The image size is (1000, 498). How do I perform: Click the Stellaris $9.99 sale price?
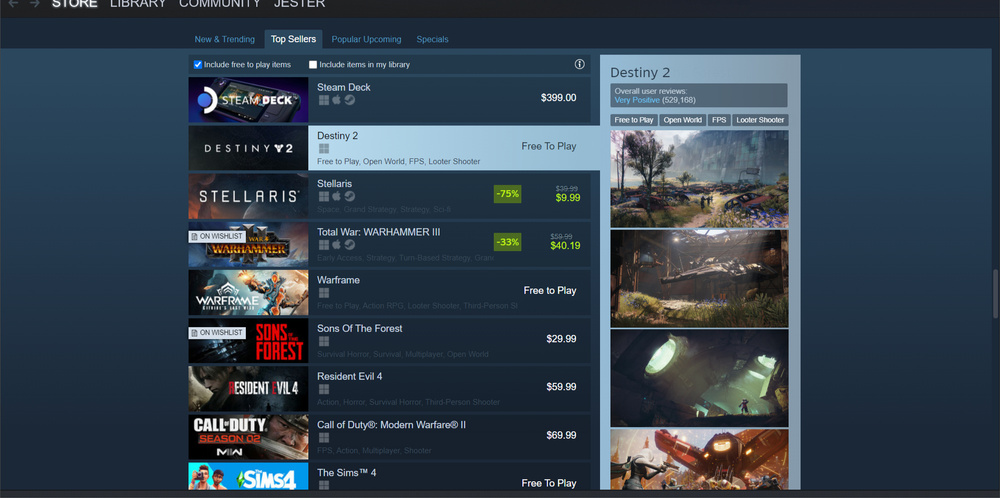pos(568,198)
